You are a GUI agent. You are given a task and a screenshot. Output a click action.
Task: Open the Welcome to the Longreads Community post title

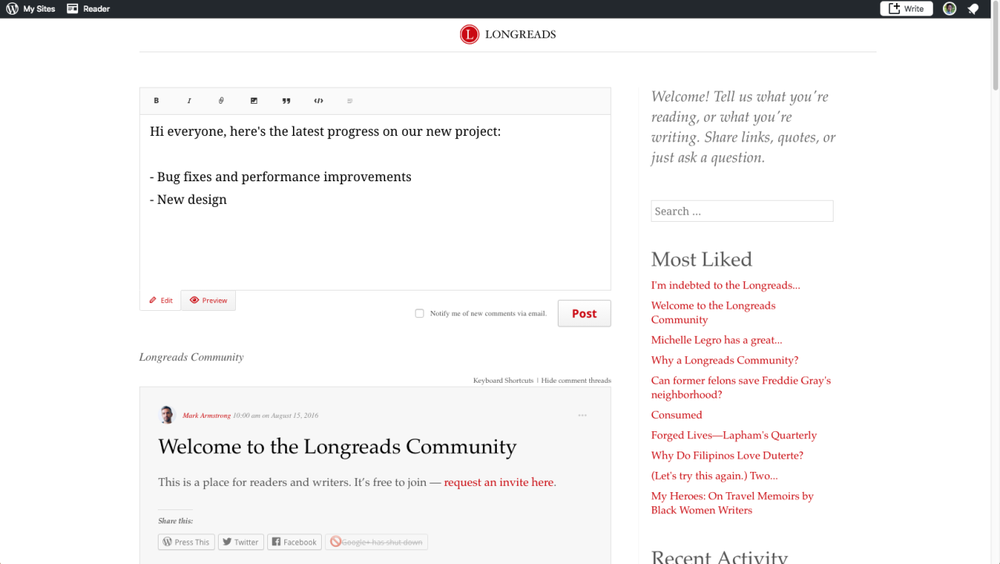[x=337, y=447]
